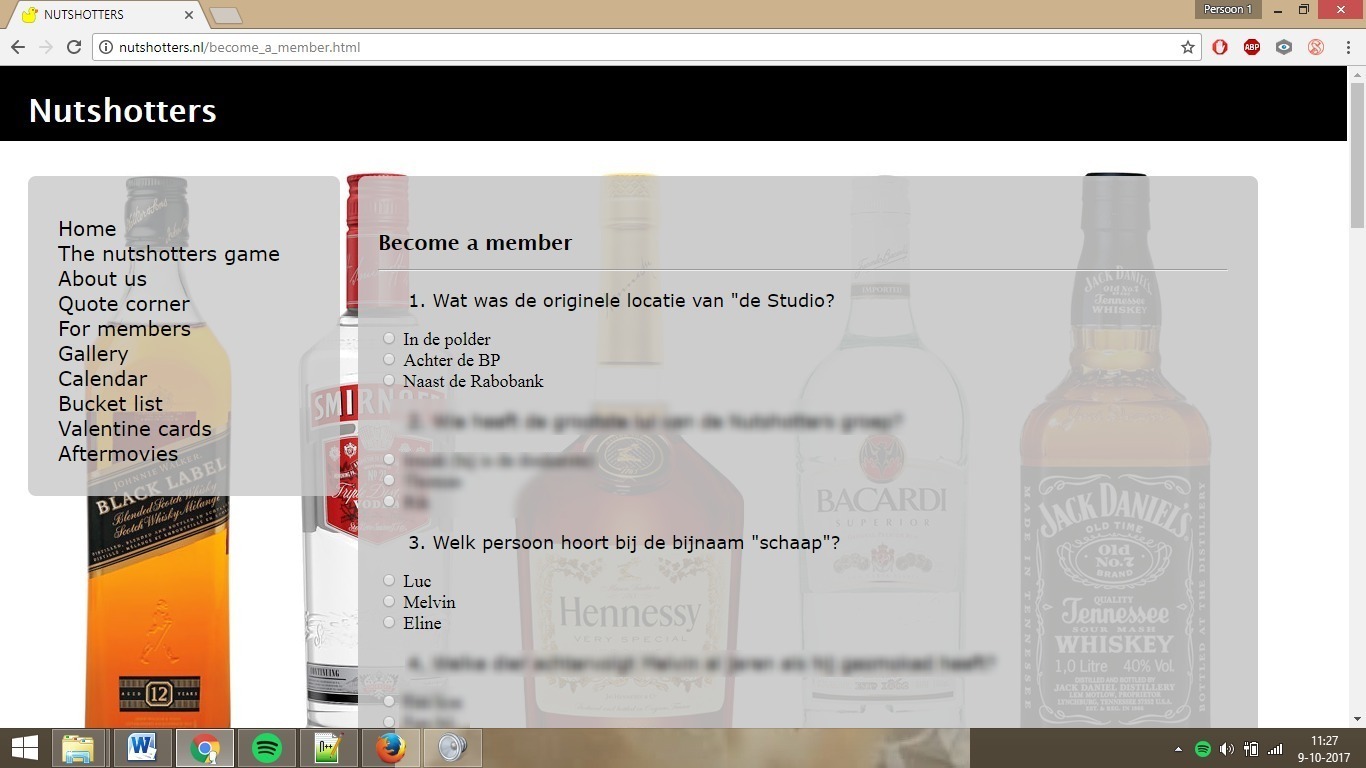Click the Spotify icon in system tray
This screenshot has width=1366, height=768.
pos(1203,749)
